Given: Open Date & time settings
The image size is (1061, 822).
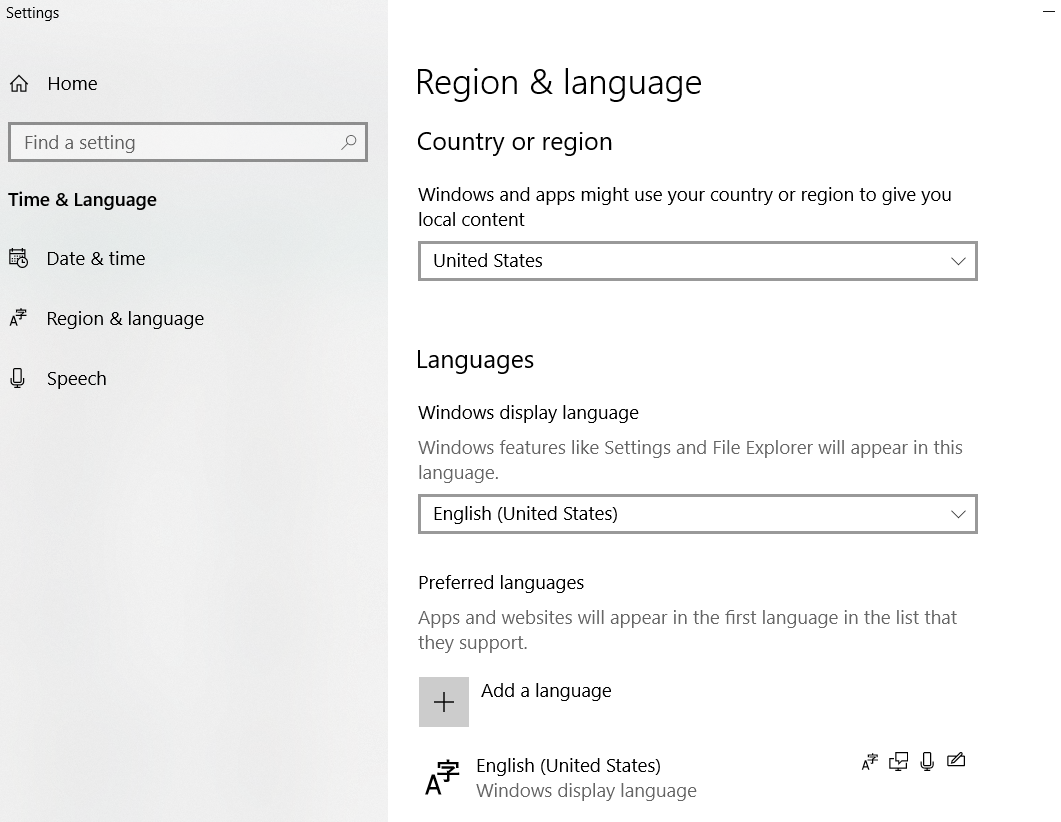Looking at the screenshot, I should (95, 258).
